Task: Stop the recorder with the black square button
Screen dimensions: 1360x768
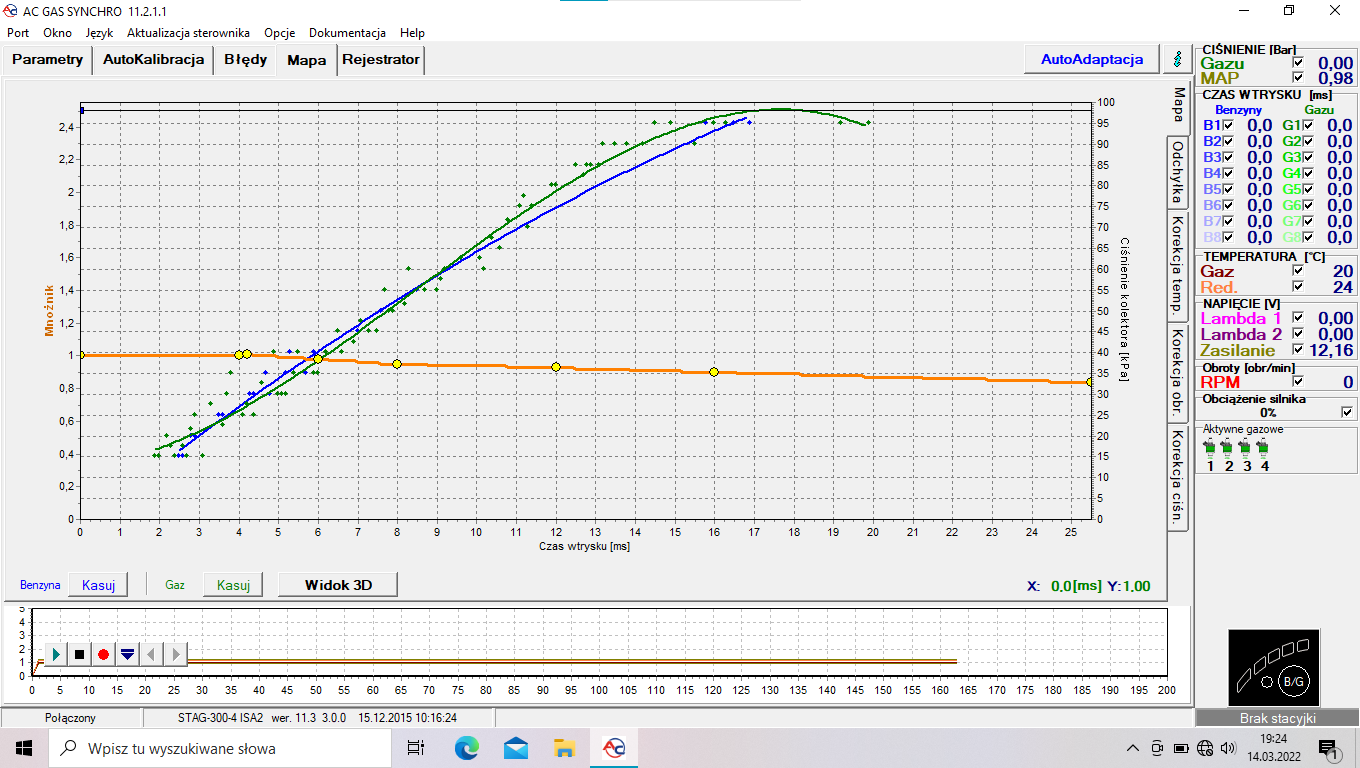Action: pyautogui.click(x=79, y=654)
